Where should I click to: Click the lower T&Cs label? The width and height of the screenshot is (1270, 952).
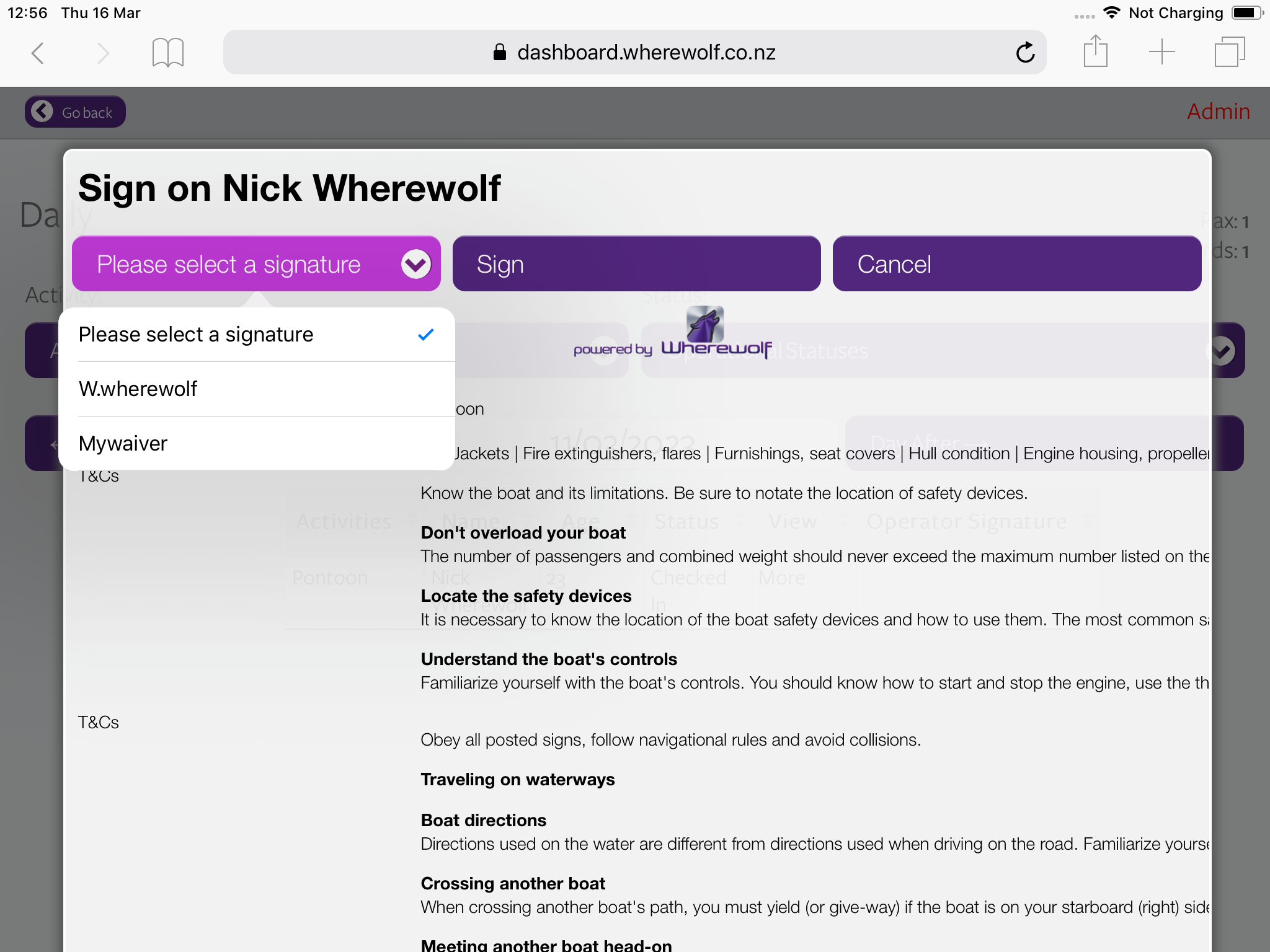[98, 723]
